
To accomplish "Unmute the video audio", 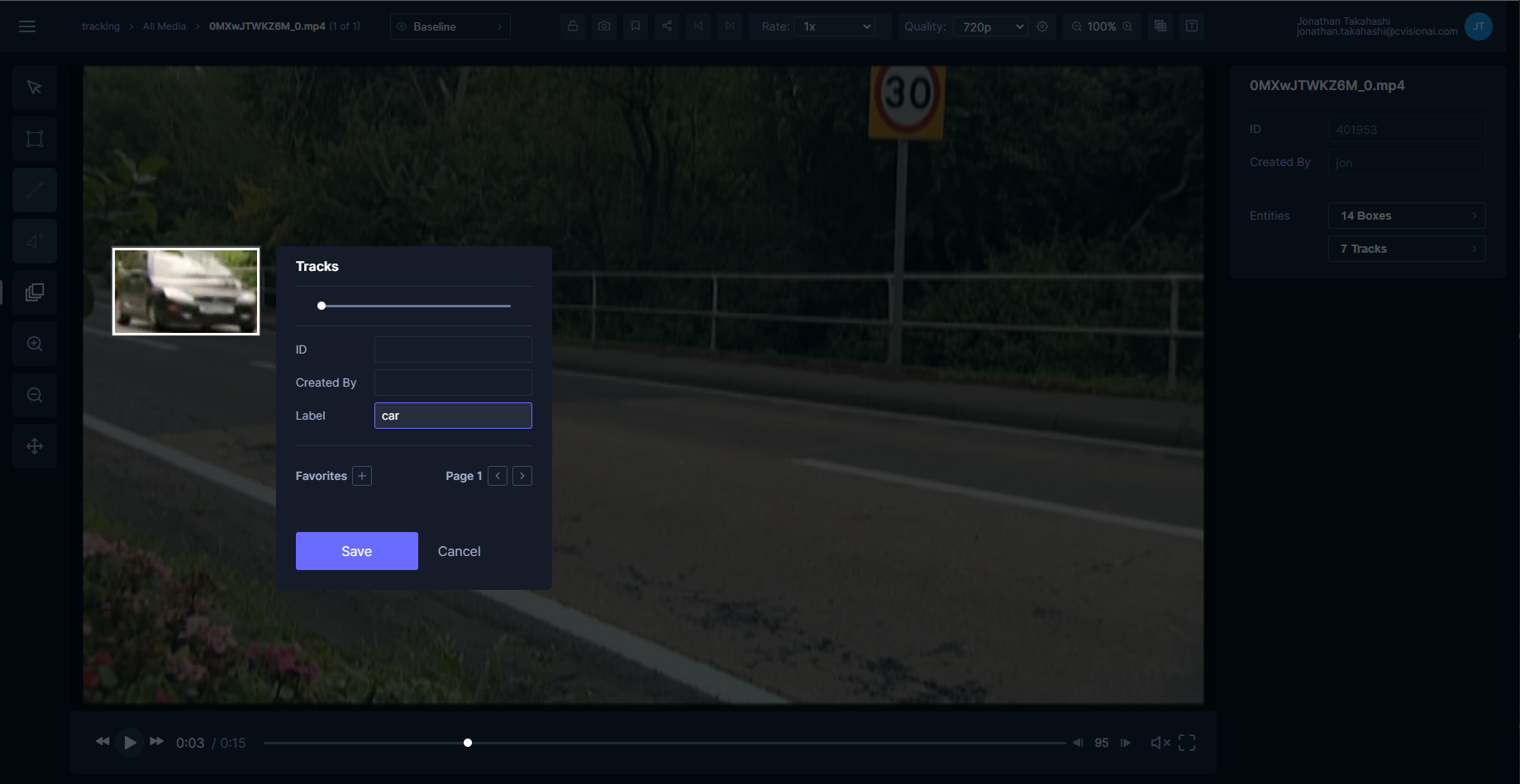I will tap(1160, 743).
